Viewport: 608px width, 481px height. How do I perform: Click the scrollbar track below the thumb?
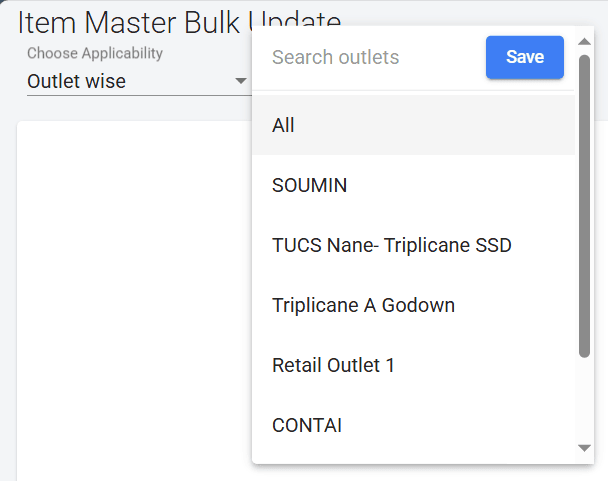[585, 400]
